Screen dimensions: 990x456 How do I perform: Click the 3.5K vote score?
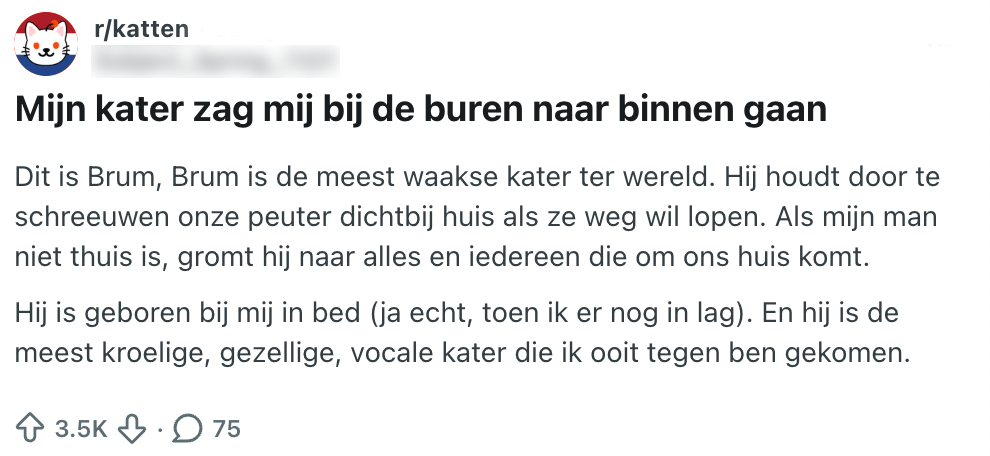pos(82,429)
